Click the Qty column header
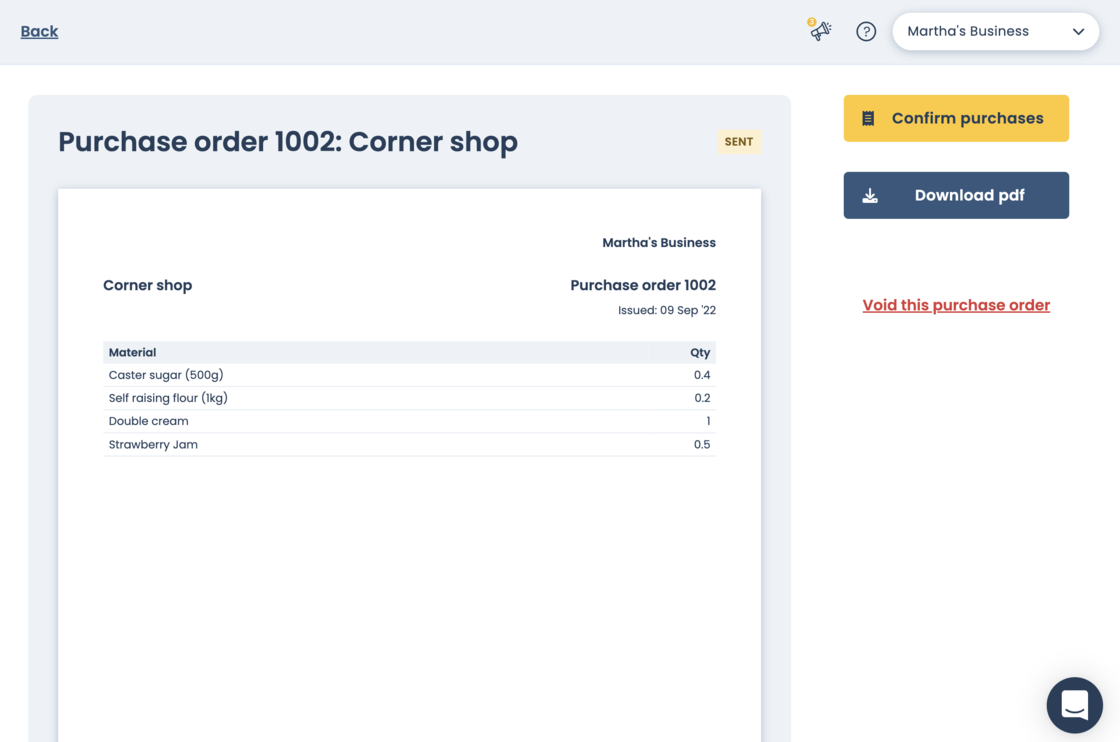The width and height of the screenshot is (1120, 742). point(699,352)
